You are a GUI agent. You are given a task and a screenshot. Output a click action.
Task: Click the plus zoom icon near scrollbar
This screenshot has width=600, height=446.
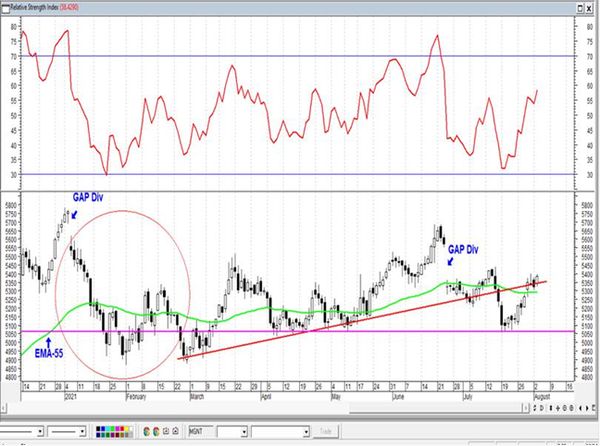pyautogui.click(x=558, y=408)
